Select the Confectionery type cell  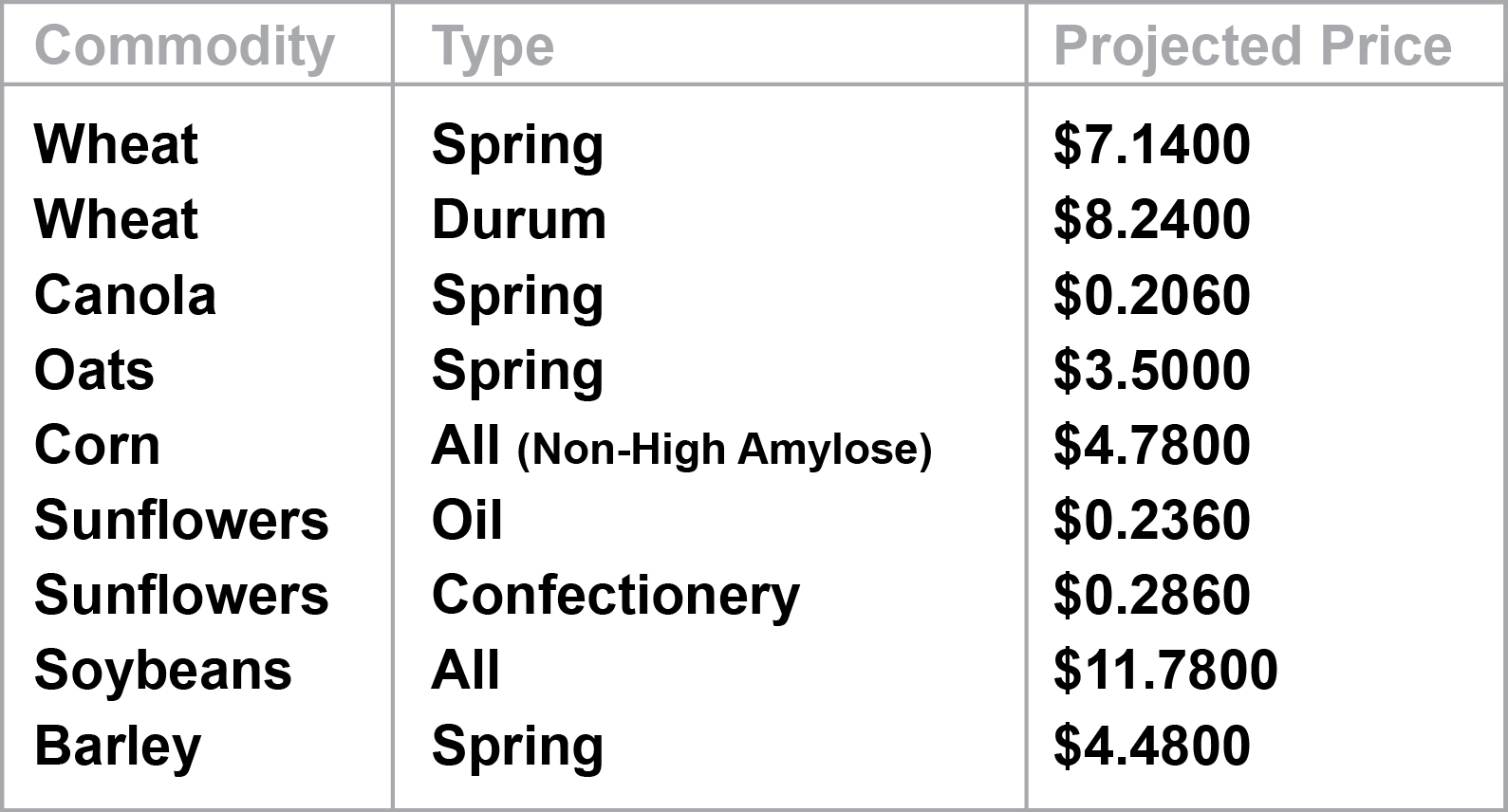pos(616,597)
